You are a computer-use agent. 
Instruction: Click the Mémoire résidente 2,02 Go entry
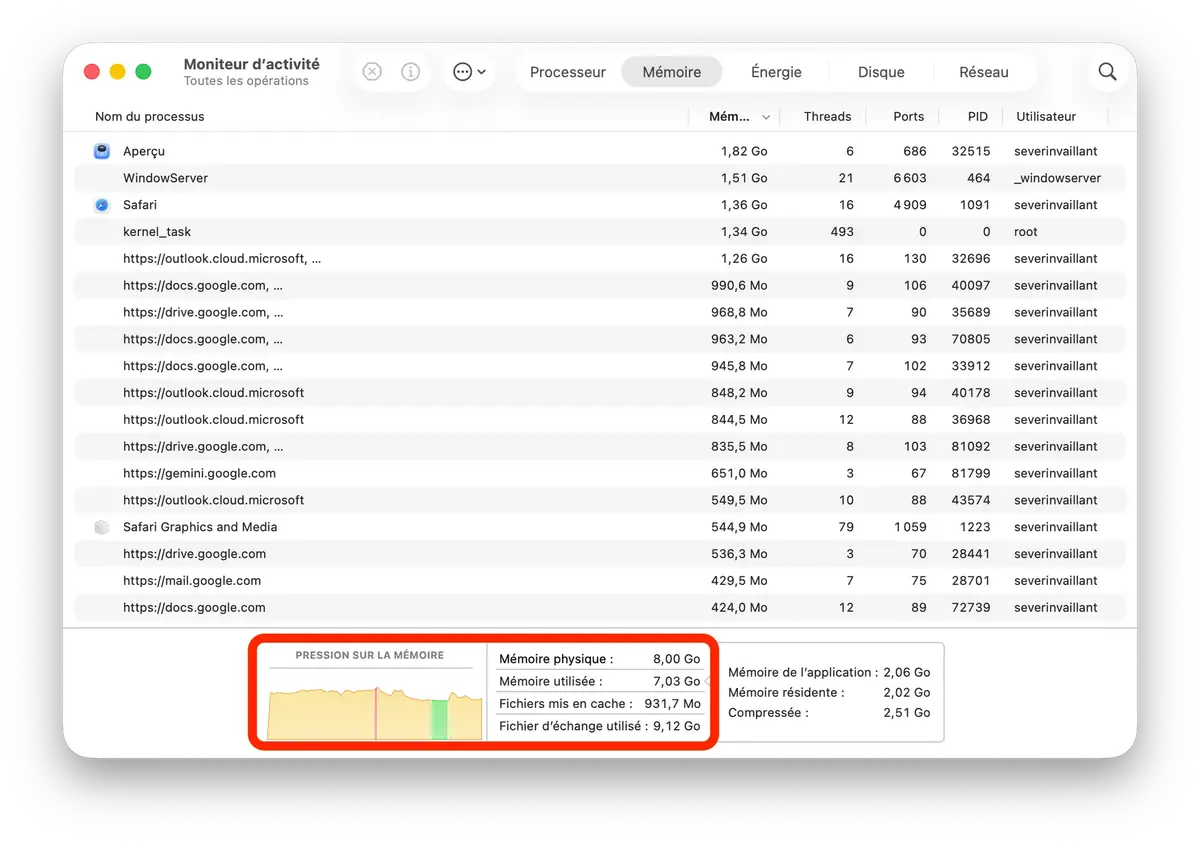point(829,692)
